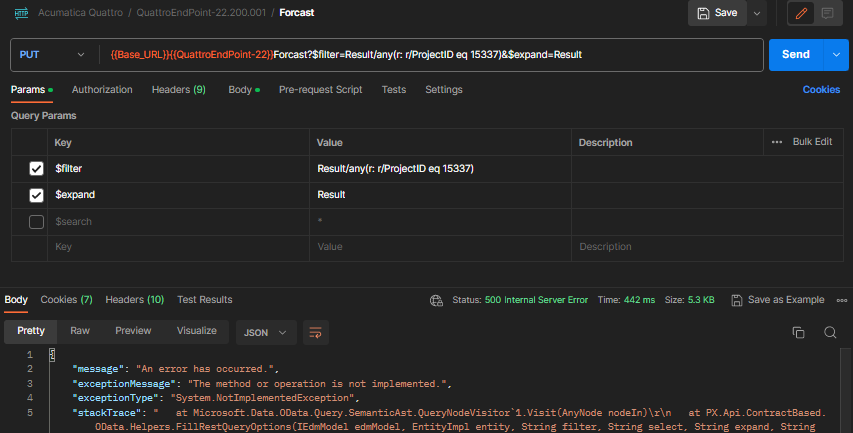Open the Pre-request Script tab
853x433 pixels.
click(x=320, y=90)
